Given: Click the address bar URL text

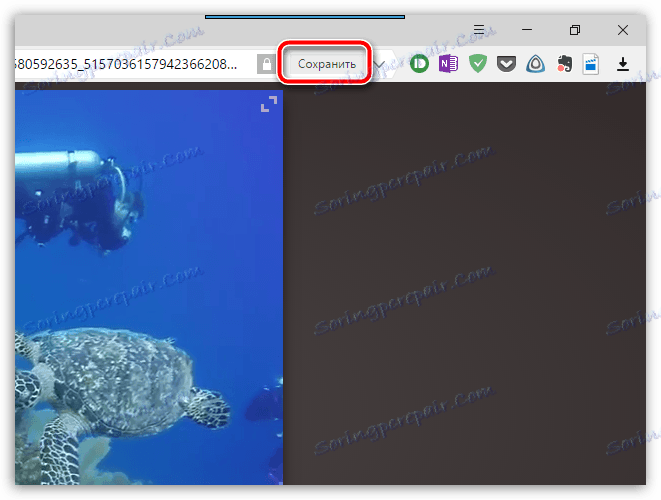Looking at the screenshot, I should click(x=126, y=64).
